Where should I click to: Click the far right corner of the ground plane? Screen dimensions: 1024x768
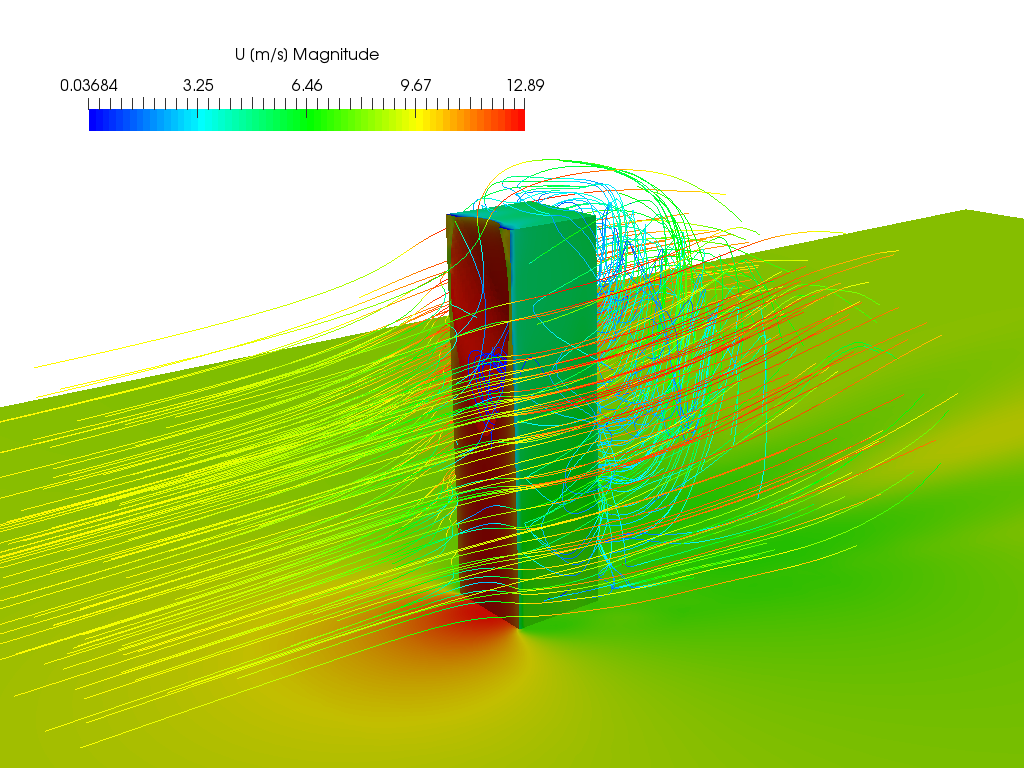coord(966,211)
